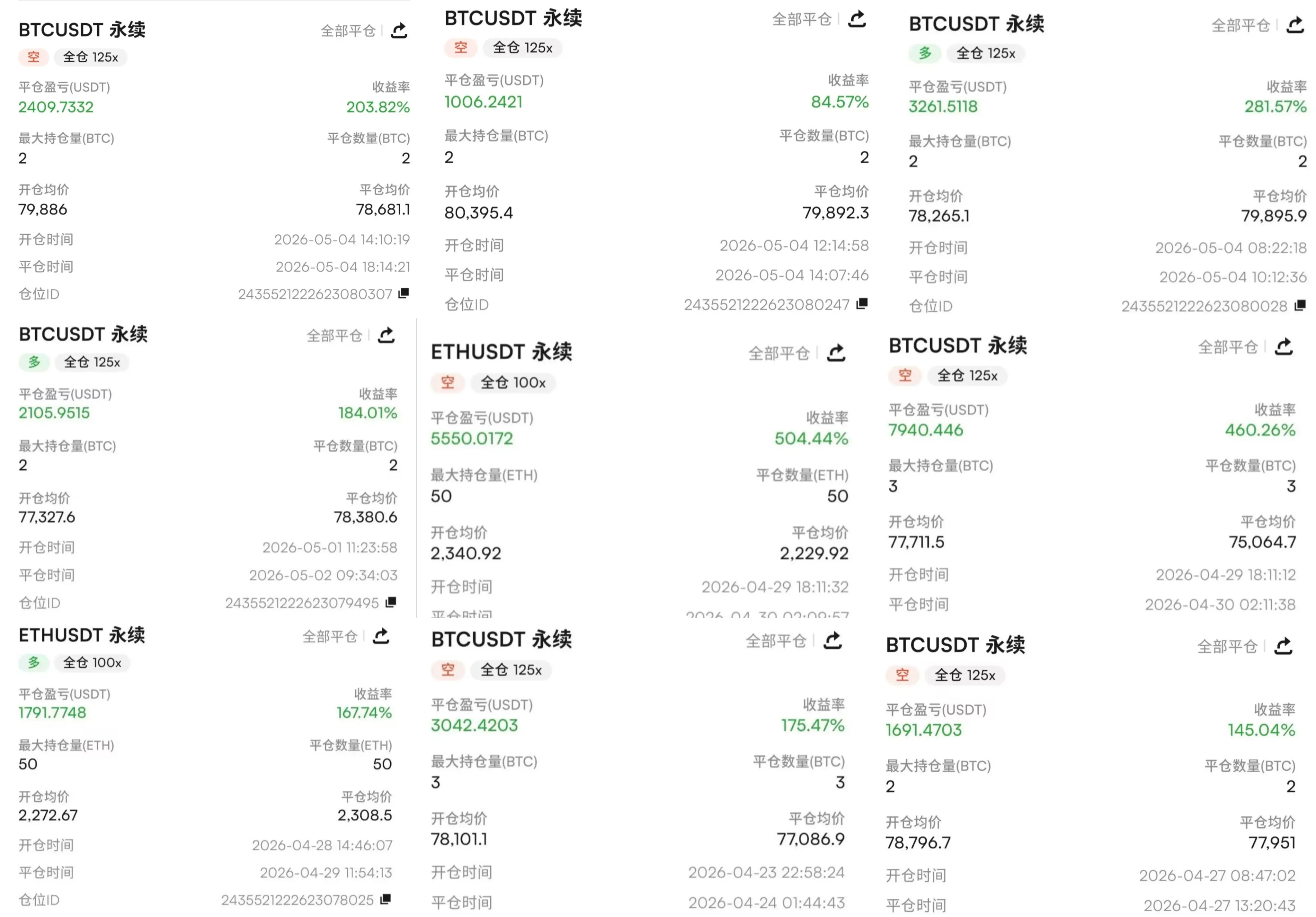
Task: Share the BTCUSDT position with 3042.4203 profit
Action: coord(833,641)
